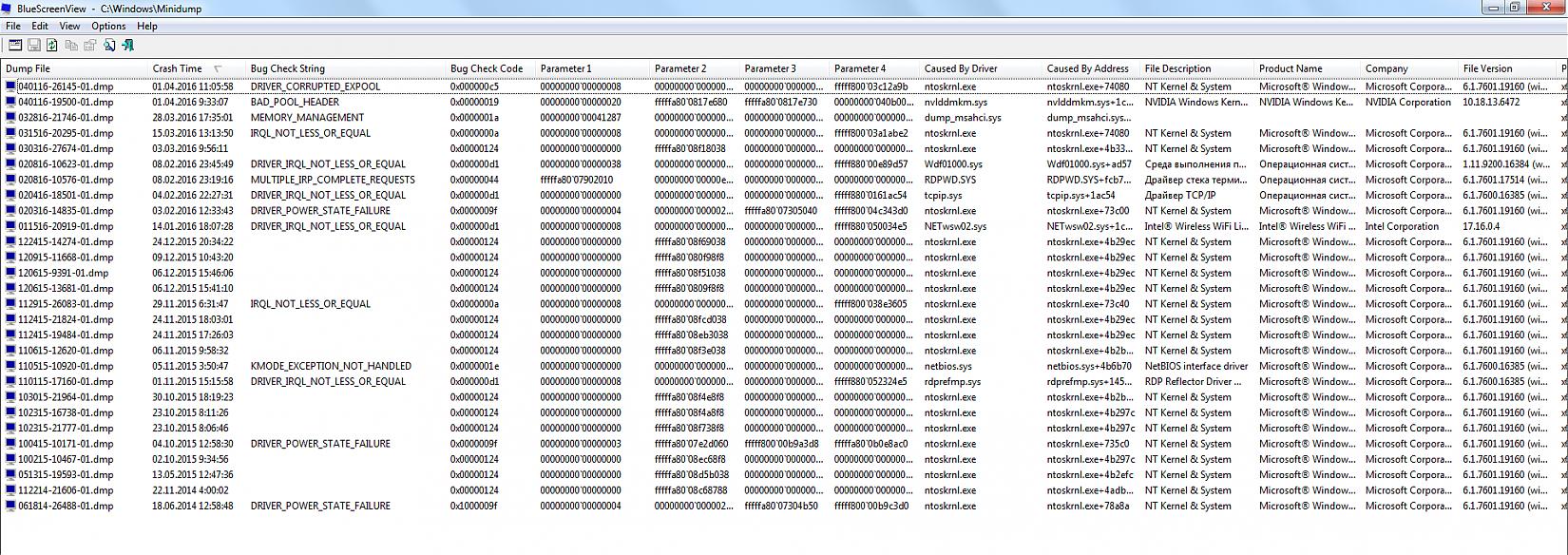Click dump icon beside 112915-26083-01.dmp
Viewport: 1568px width, 555px height.
coord(11,303)
